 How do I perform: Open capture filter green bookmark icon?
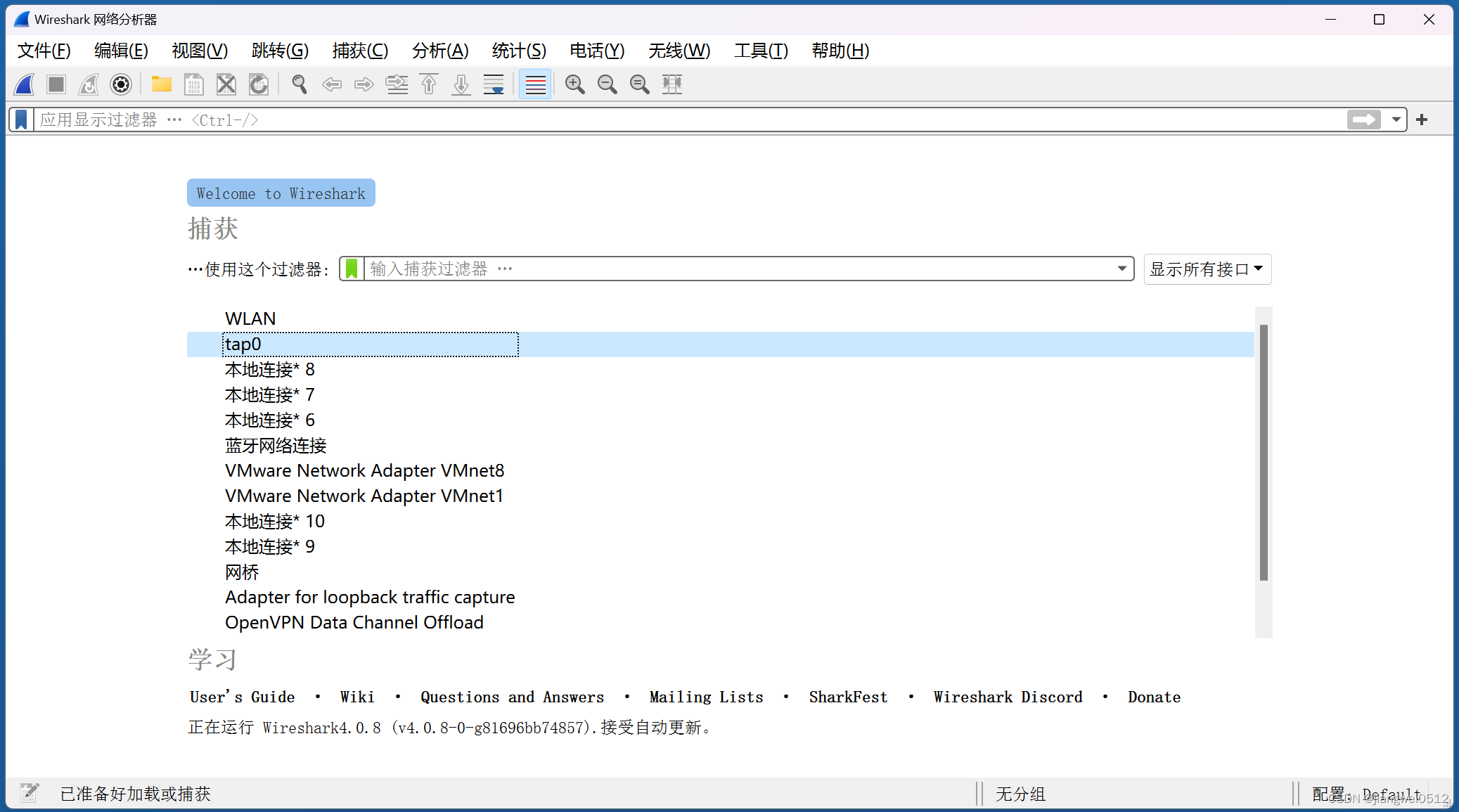[352, 269]
